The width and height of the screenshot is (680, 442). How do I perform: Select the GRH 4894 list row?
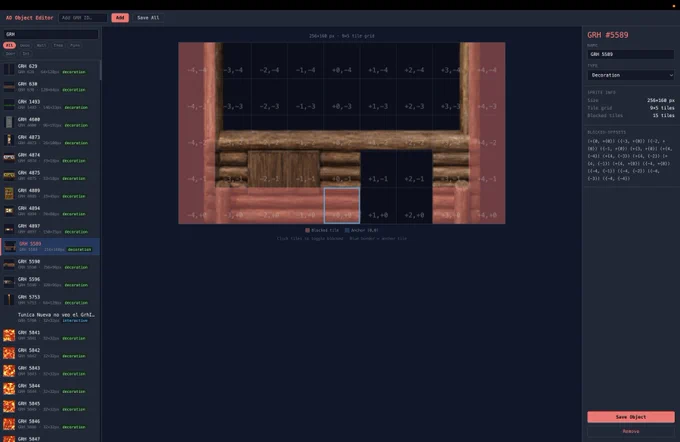[50, 211]
